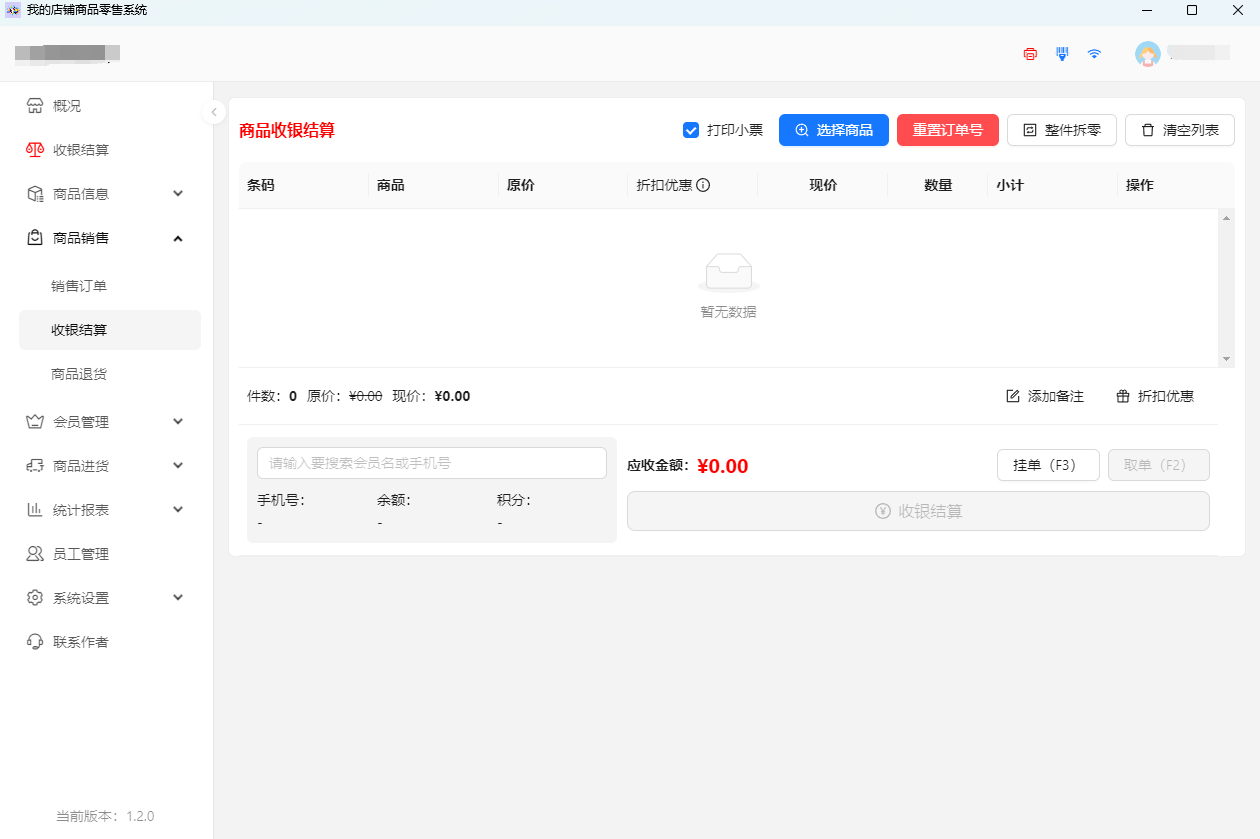The width and height of the screenshot is (1260, 839).
Task: Click the user avatar in header
Action: coord(1147,54)
